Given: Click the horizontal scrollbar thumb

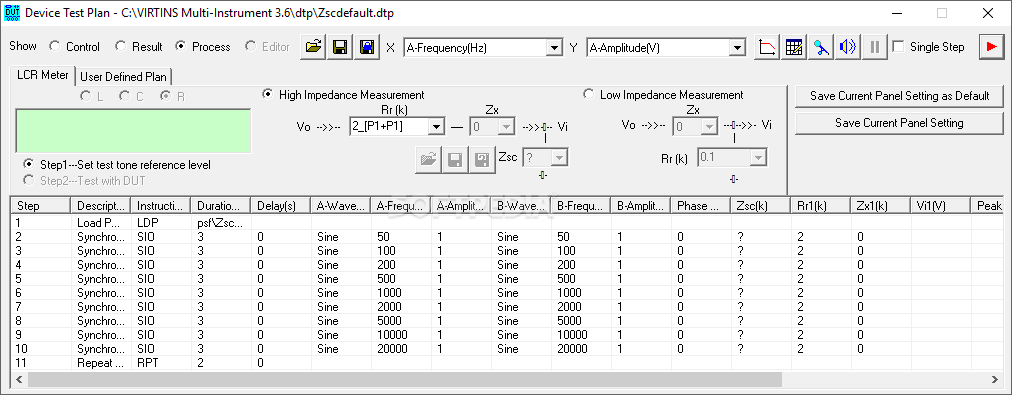Looking at the screenshot, I should [405, 379].
